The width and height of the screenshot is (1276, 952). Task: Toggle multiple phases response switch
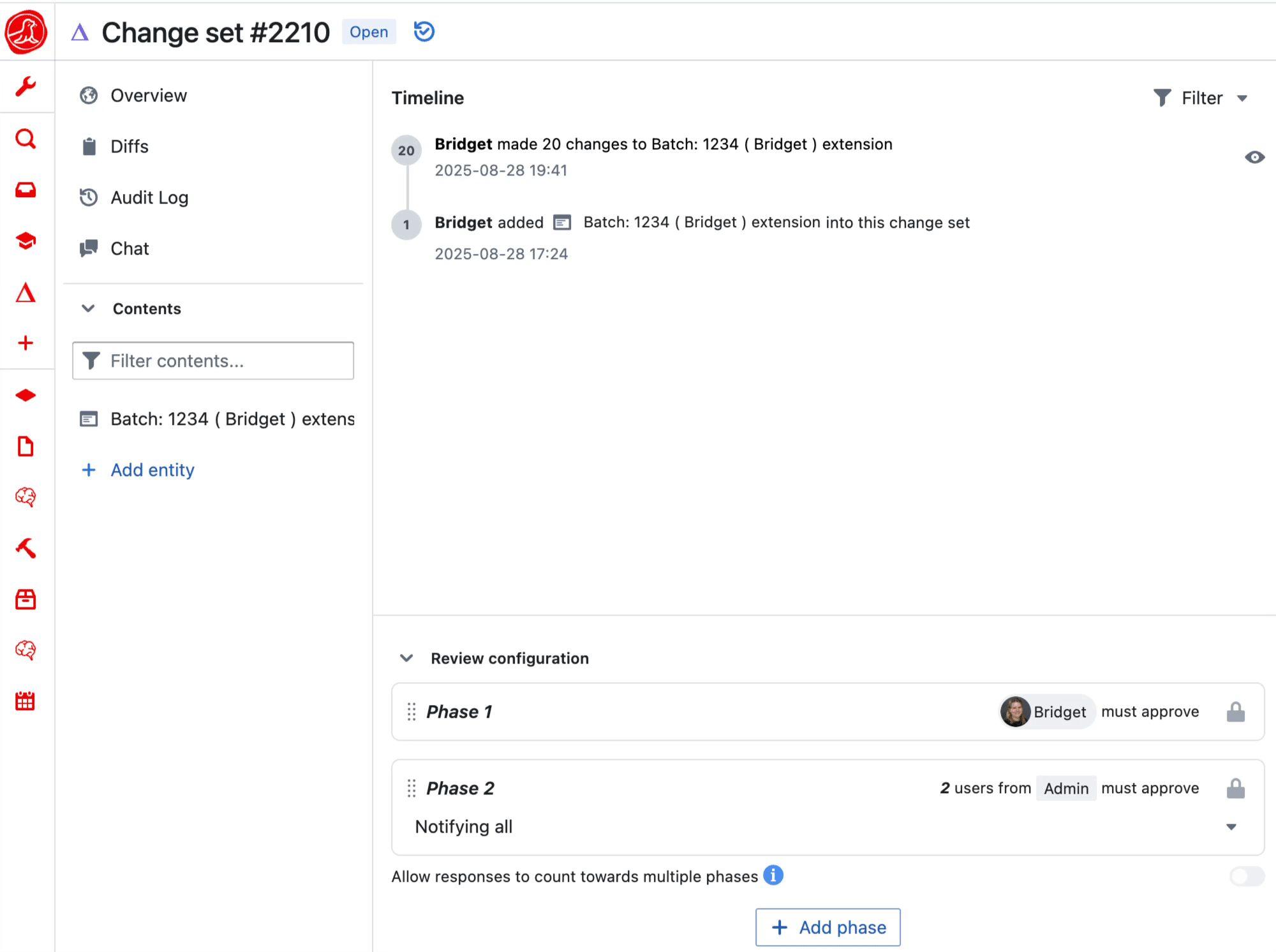[1247, 876]
